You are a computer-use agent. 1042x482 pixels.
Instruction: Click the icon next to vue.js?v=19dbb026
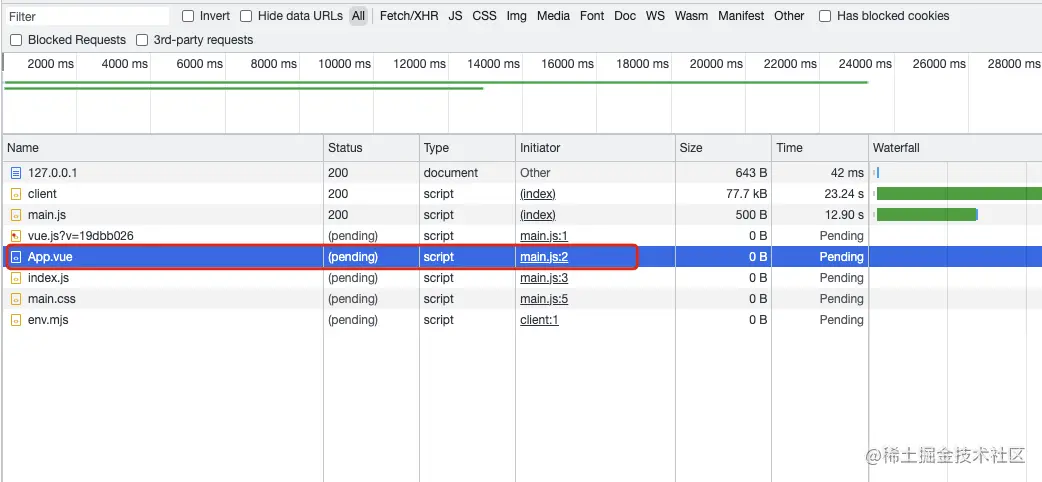[x=16, y=236]
